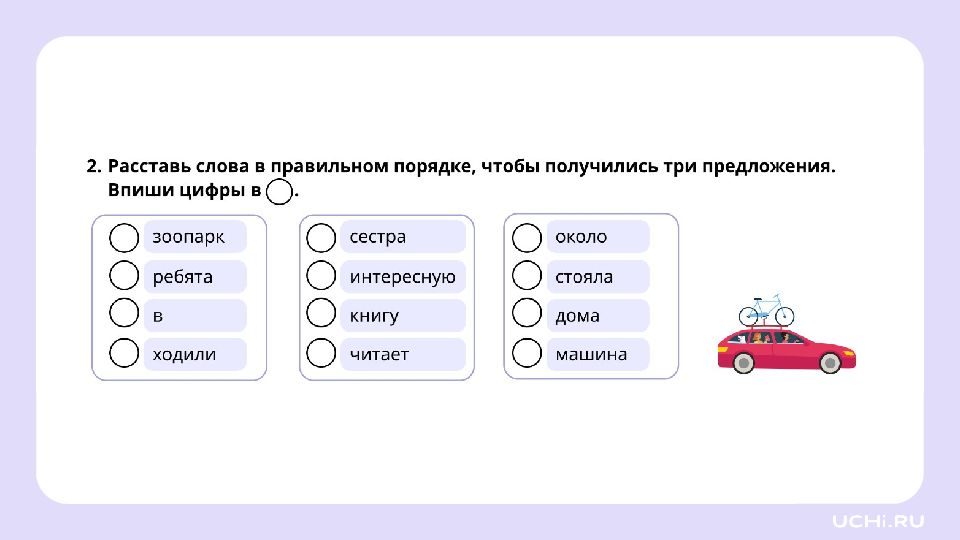This screenshot has width=960, height=540.
Task: Select the circle beside читает
Action: coord(321,353)
